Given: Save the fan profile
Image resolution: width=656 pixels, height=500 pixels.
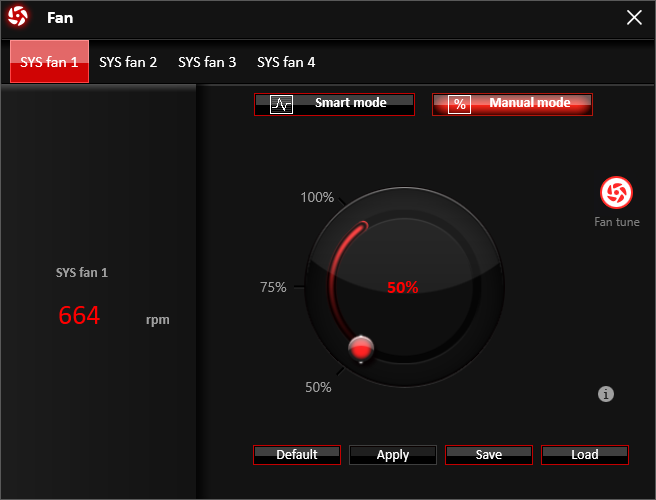Looking at the screenshot, I should coord(489,455).
